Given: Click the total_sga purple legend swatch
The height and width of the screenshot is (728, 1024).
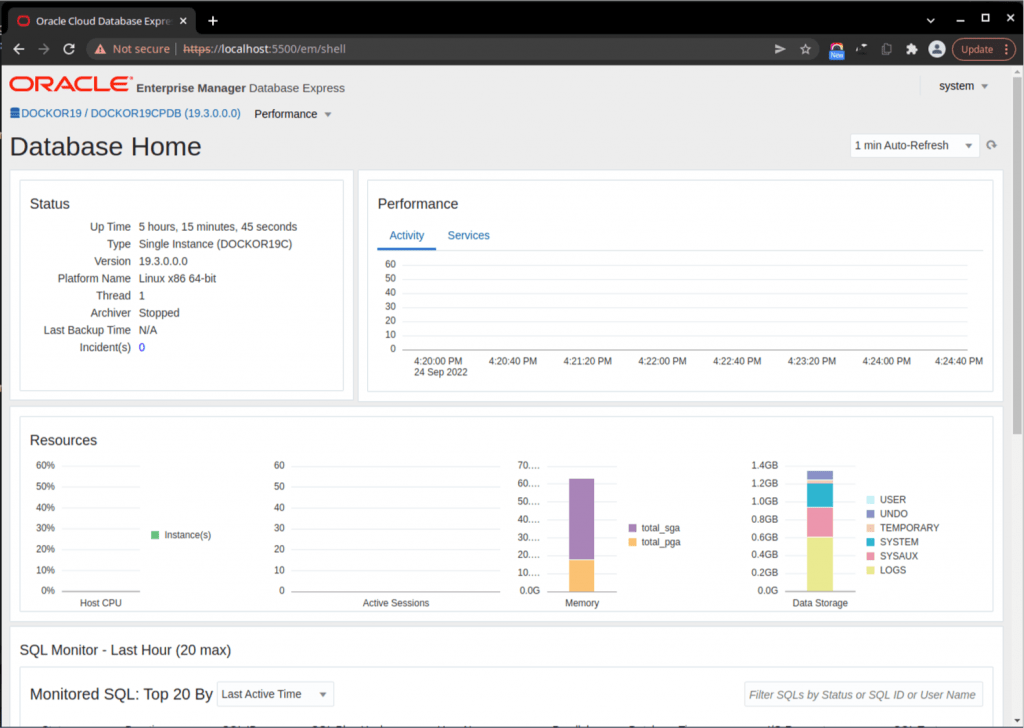Looking at the screenshot, I should click(x=632, y=528).
